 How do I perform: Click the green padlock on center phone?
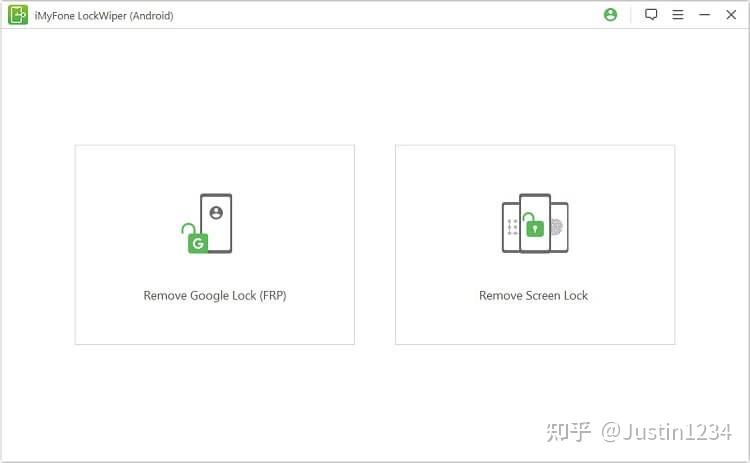[535, 228]
